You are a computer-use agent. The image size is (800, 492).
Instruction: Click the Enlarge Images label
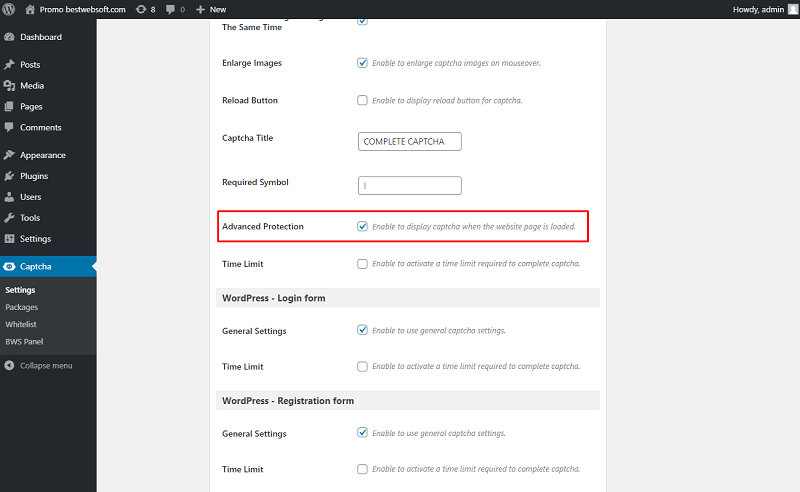click(x=252, y=63)
